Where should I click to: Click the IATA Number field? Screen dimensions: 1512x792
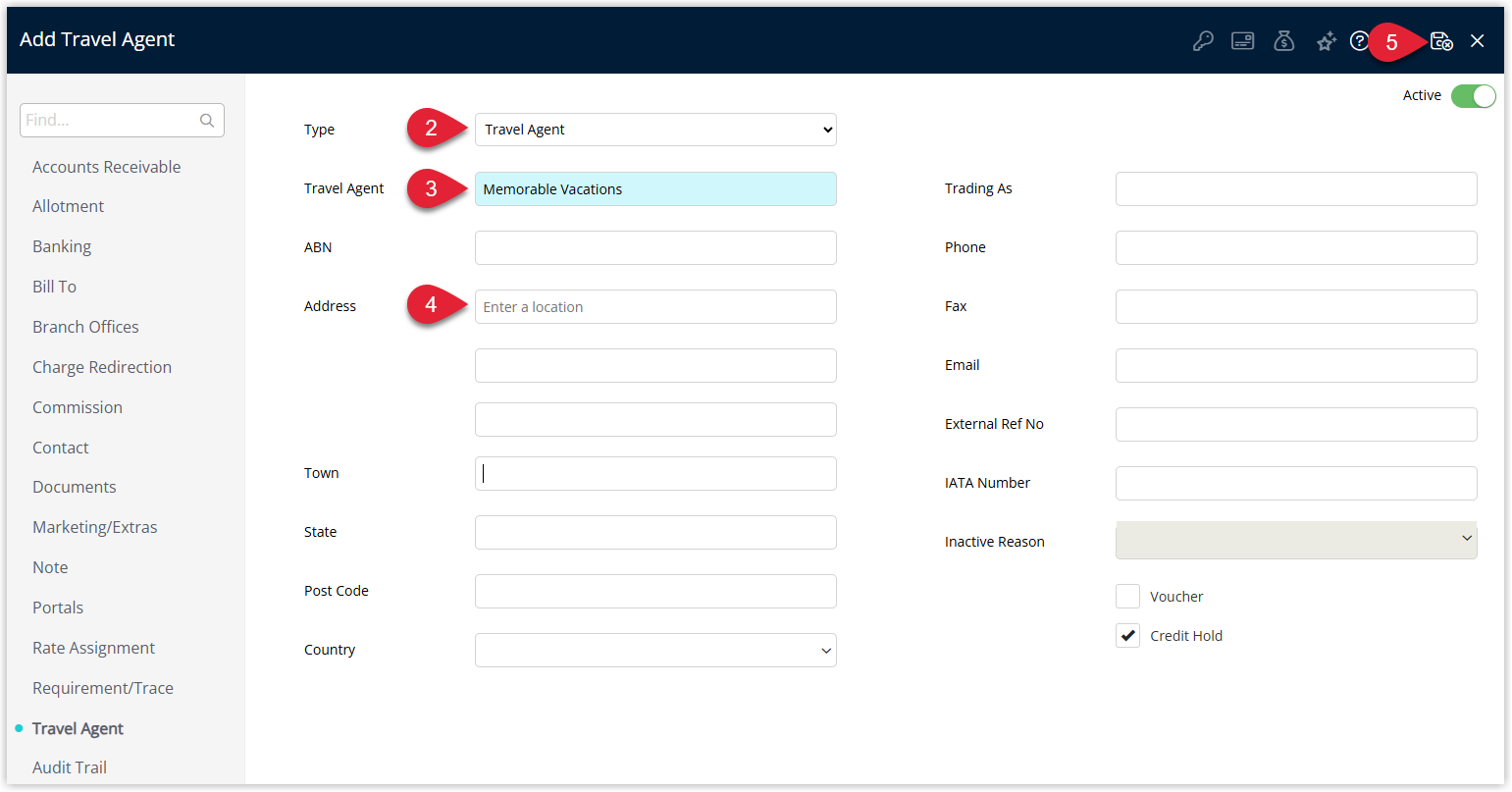coord(1296,483)
